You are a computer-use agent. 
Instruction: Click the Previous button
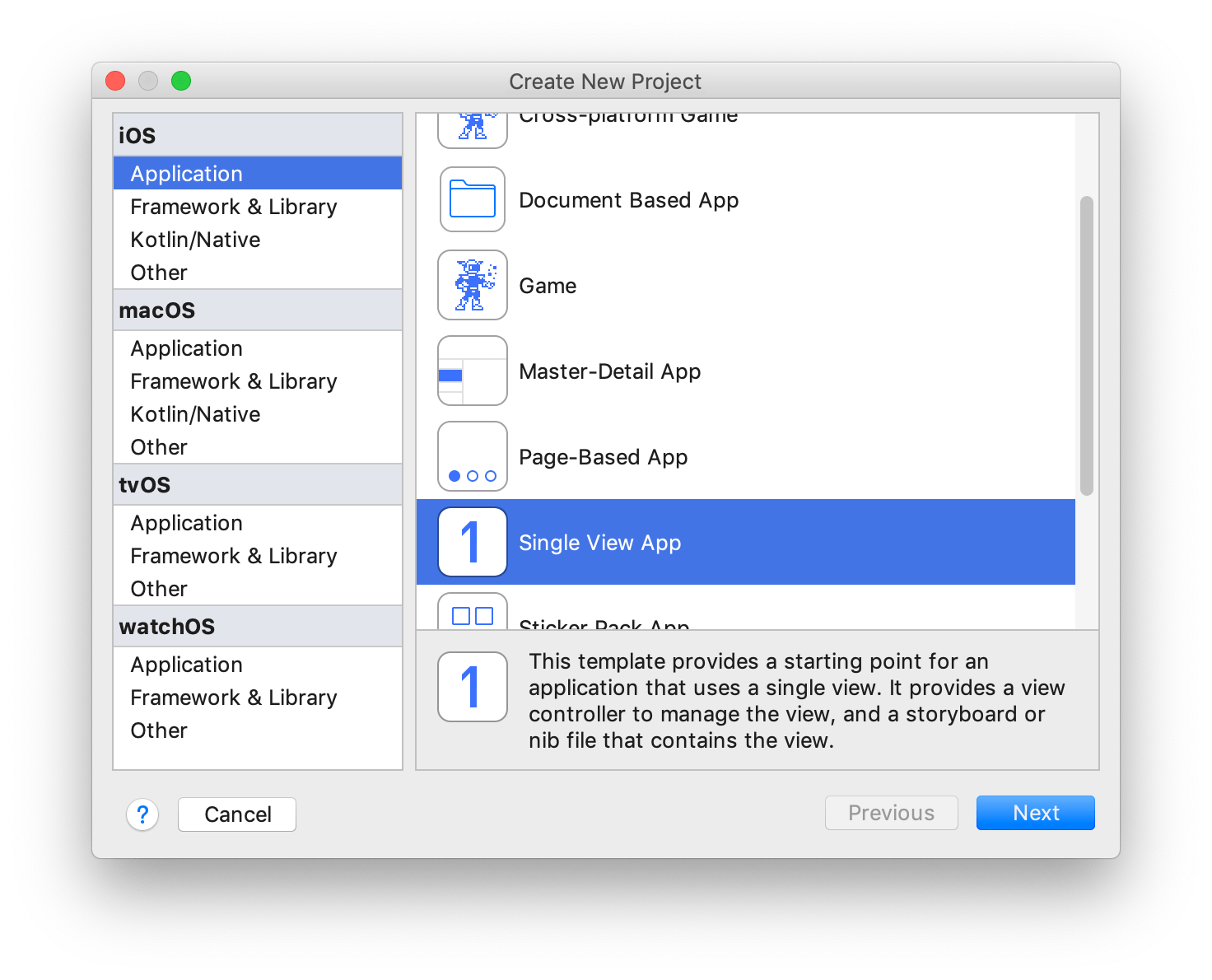[892, 813]
